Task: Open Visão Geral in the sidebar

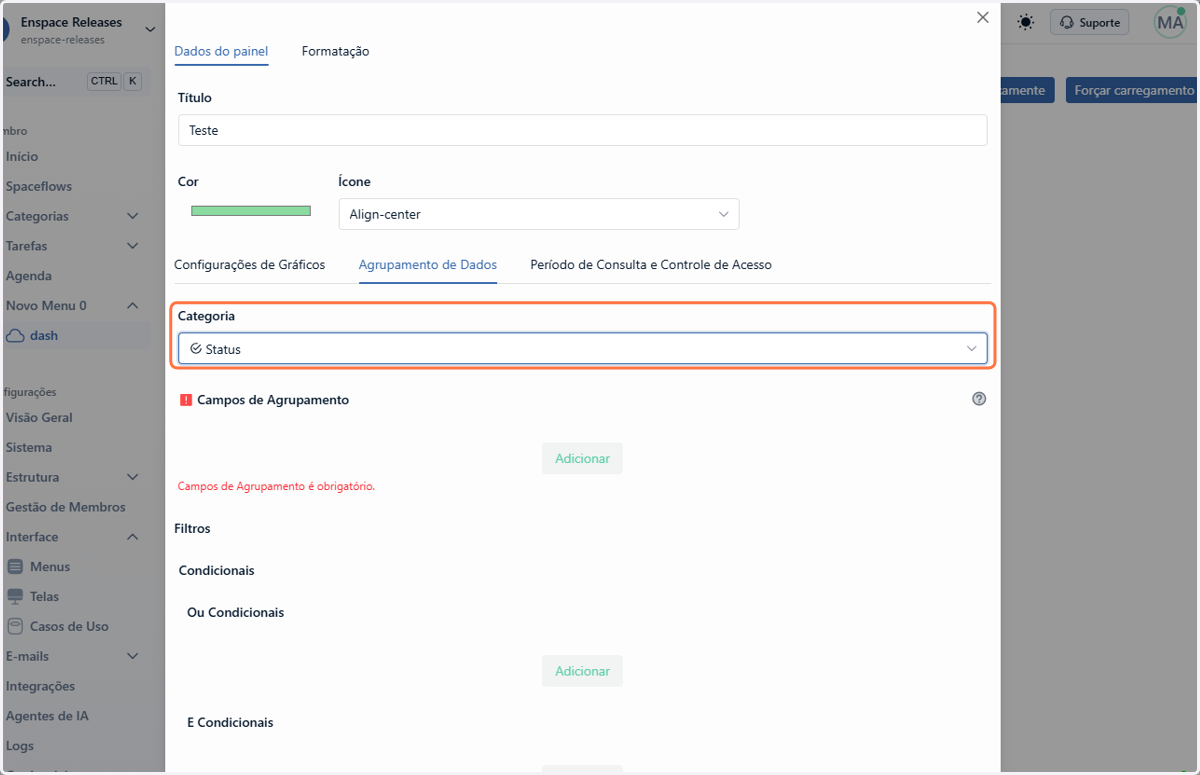Action: point(39,418)
